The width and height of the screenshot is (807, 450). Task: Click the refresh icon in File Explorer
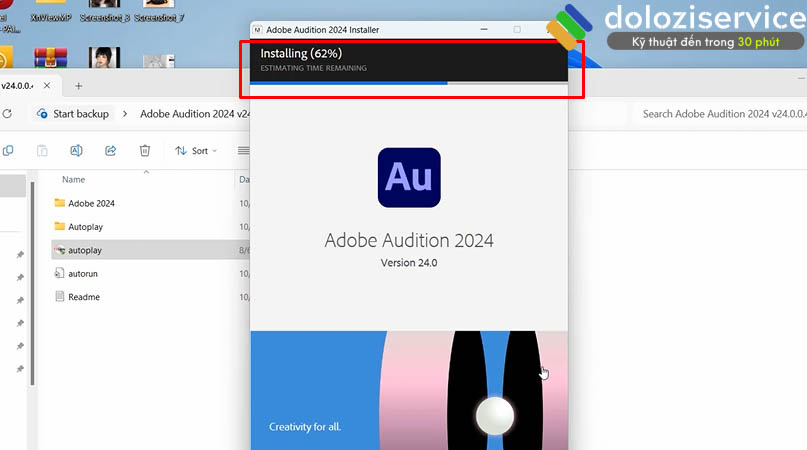(x=7, y=114)
